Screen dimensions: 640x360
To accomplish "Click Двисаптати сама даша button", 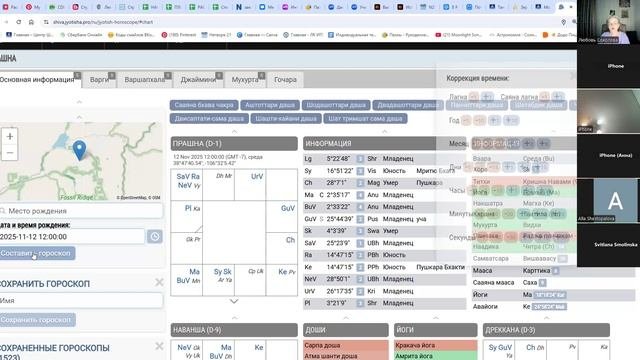I will point(209,119).
